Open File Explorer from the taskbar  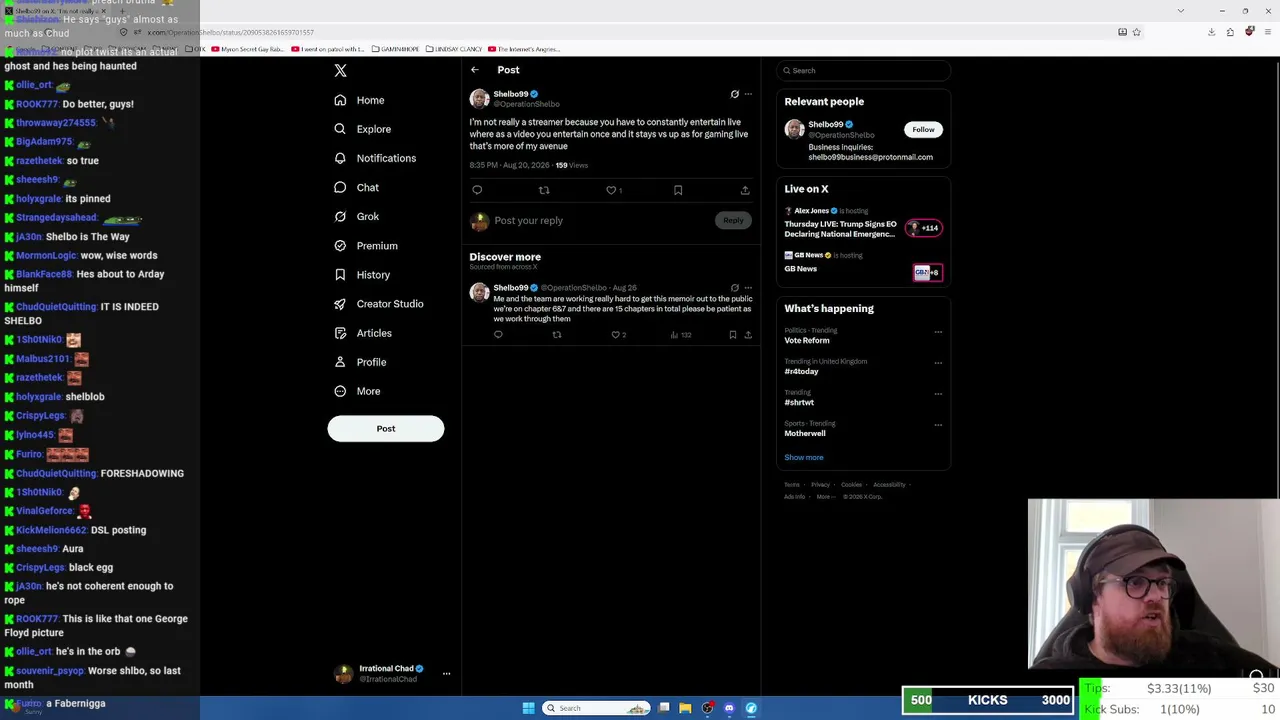[x=685, y=708]
